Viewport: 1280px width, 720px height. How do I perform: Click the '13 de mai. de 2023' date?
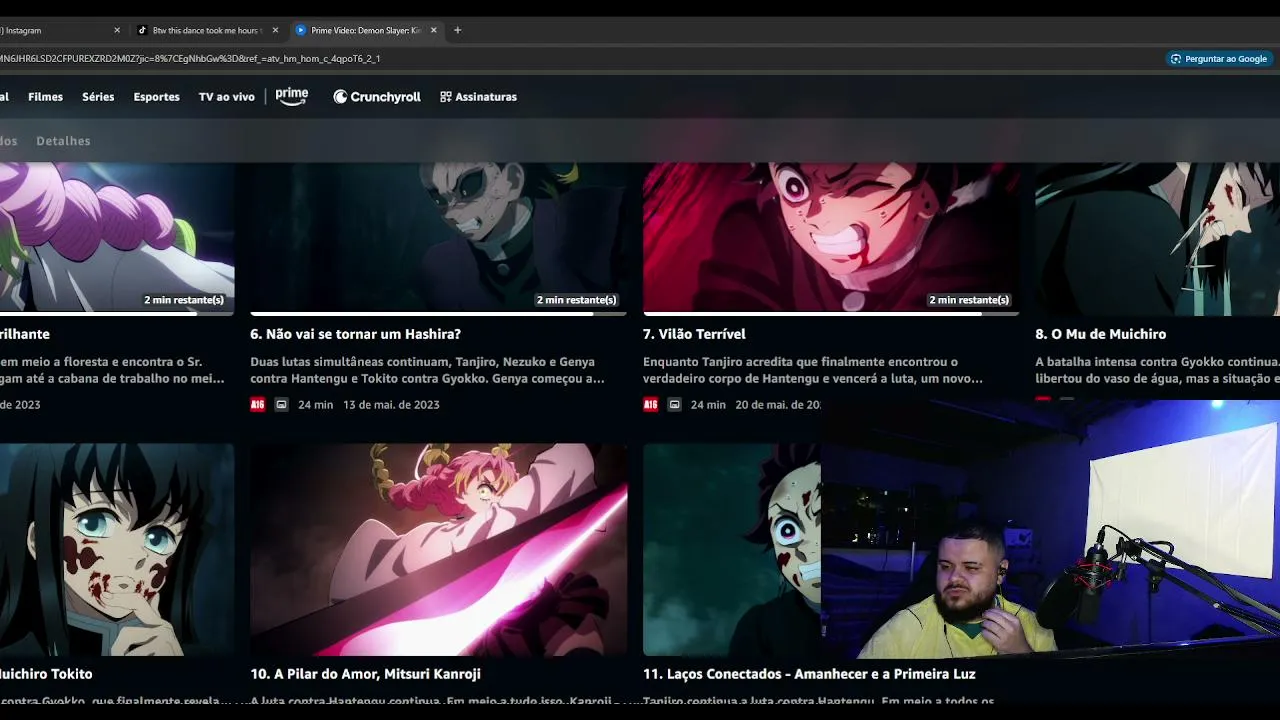click(x=391, y=405)
